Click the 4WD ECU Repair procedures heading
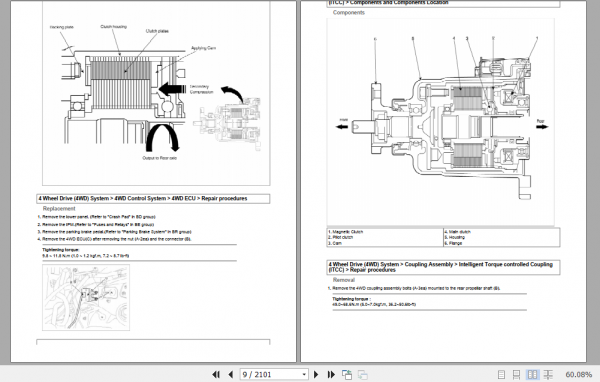Screen dimensions: 600x382 (x=143, y=198)
